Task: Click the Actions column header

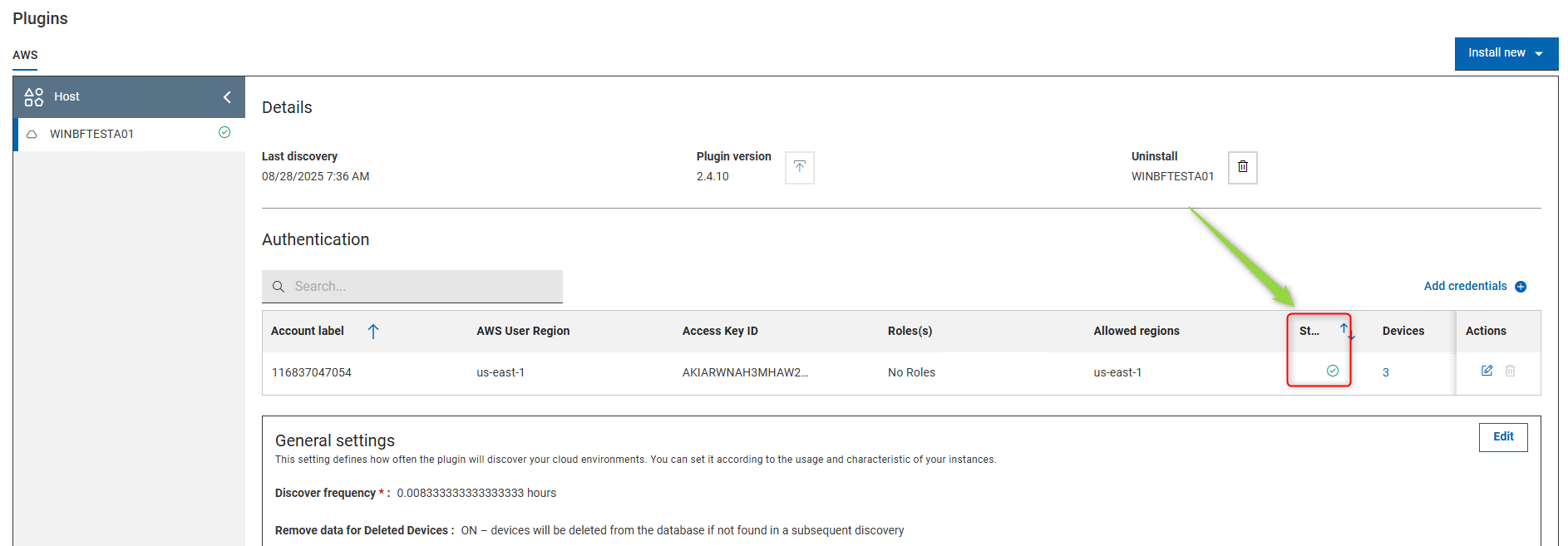Action: [x=1485, y=331]
